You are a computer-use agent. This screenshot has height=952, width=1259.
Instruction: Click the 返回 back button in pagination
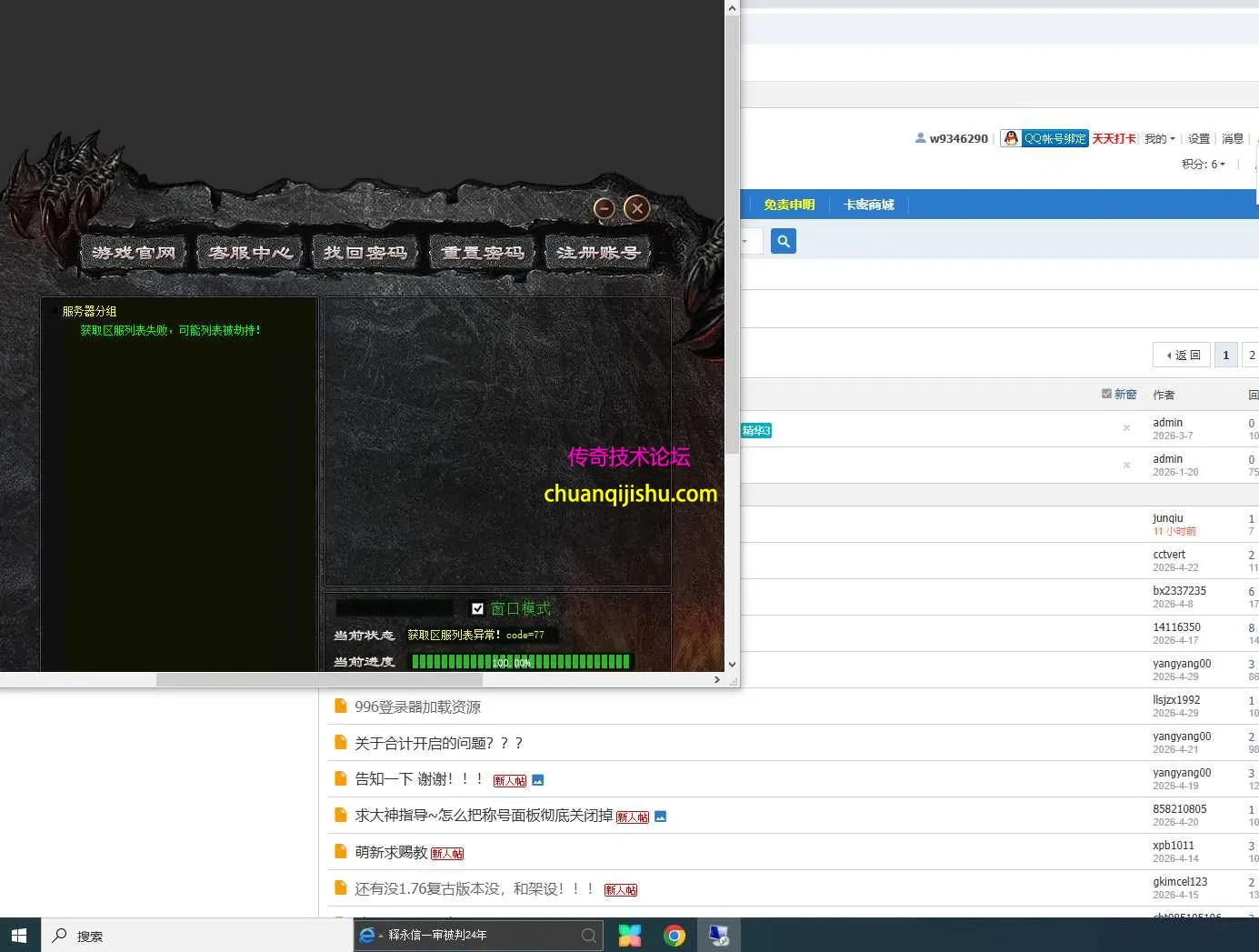click(1183, 355)
